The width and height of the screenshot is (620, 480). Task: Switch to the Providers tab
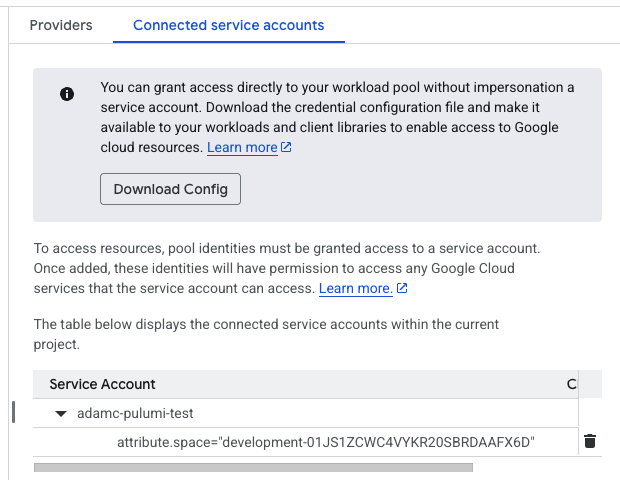(x=61, y=25)
